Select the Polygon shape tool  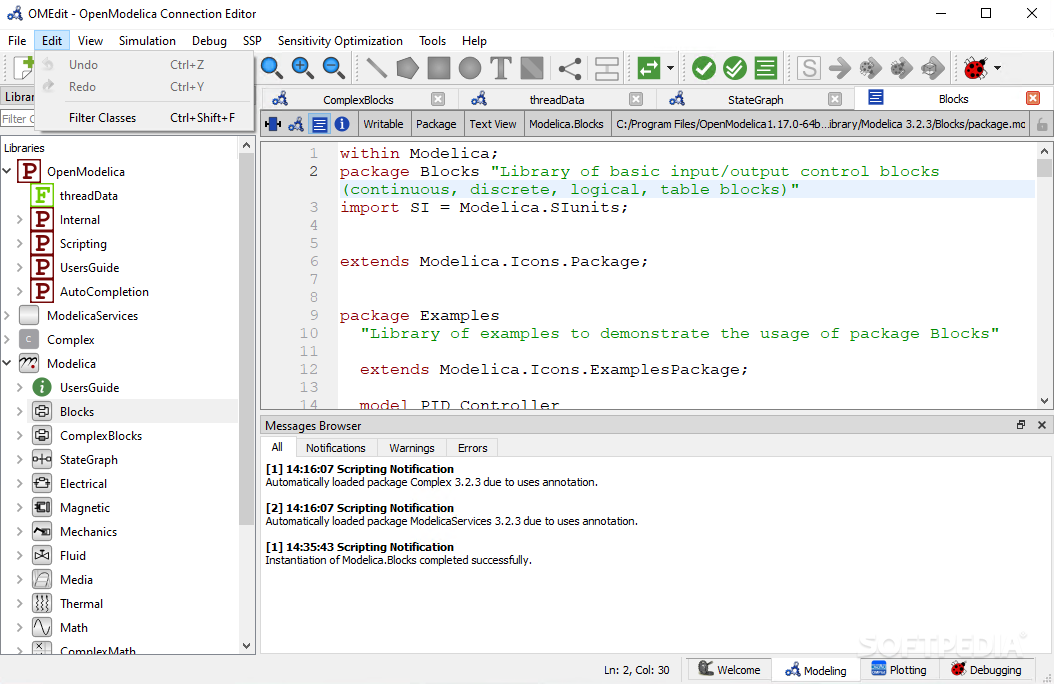[x=407, y=68]
